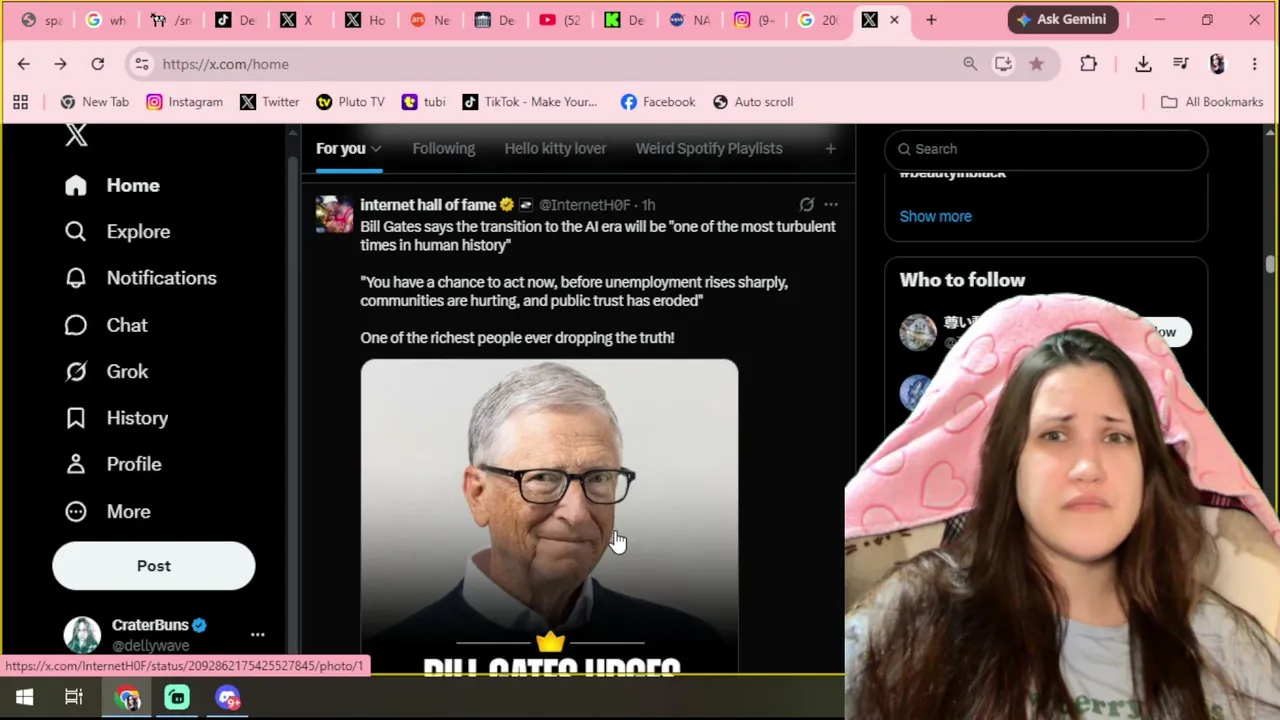This screenshot has height=720, width=1280.
Task: Reload the current page
Action: 97,64
